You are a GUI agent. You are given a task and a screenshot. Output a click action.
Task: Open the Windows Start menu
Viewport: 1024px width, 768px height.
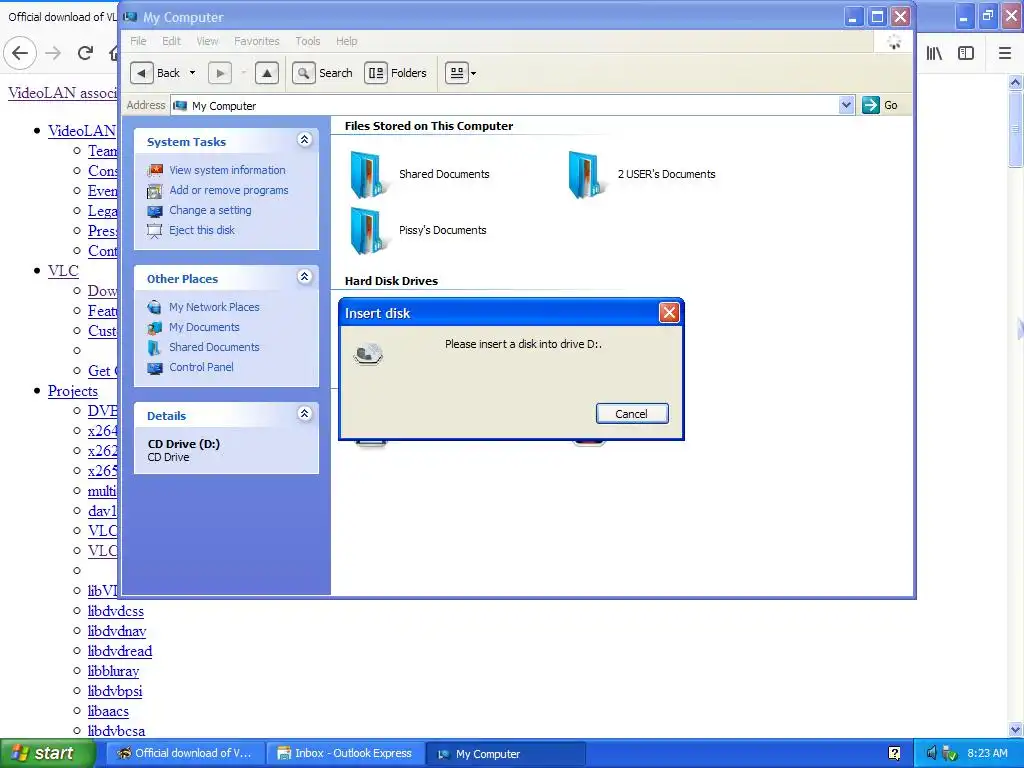pyautogui.click(x=46, y=754)
